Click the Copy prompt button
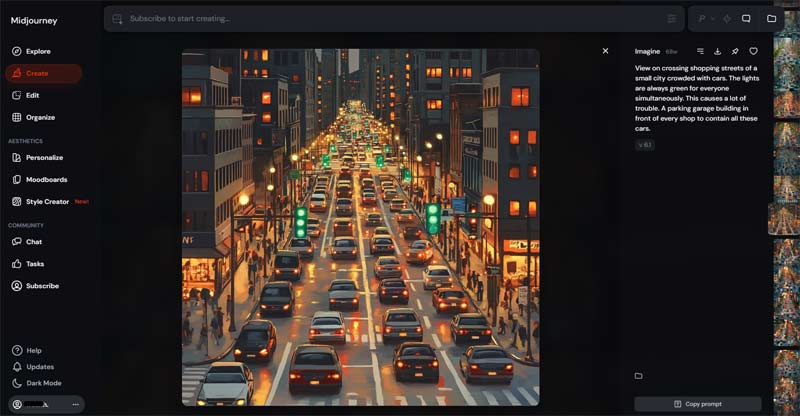Screen dimensions: 800x416 tap(698, 404)
